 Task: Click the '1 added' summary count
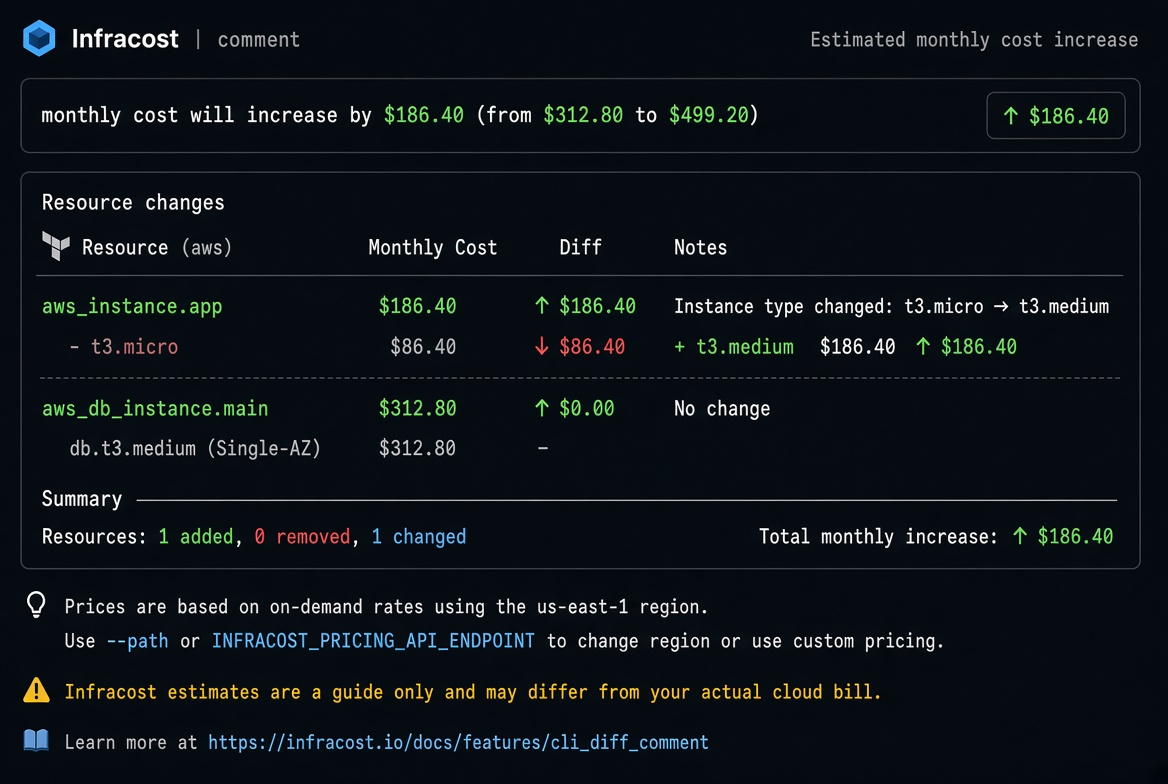click(x=196, y=537)
